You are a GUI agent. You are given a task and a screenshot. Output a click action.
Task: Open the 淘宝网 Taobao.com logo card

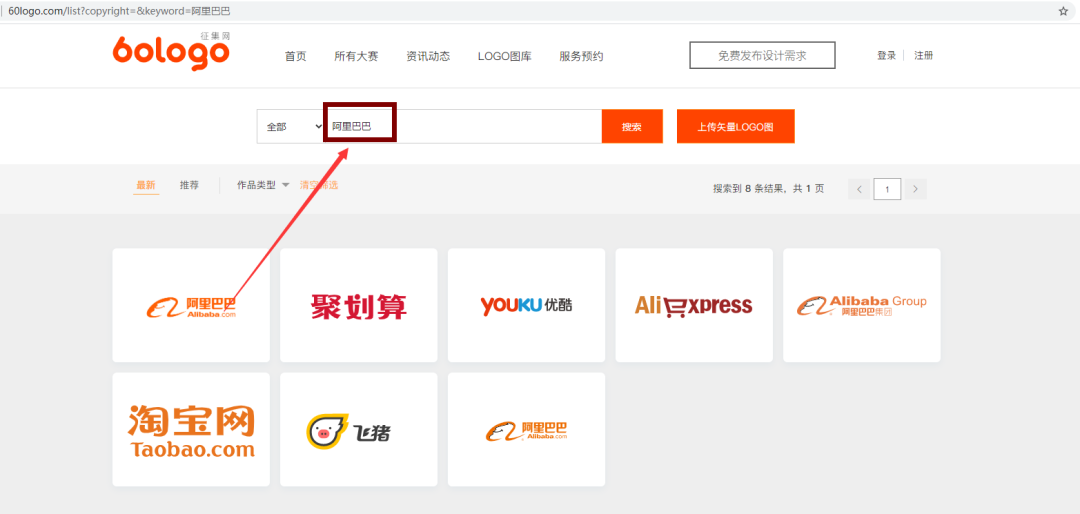[191, 430]
